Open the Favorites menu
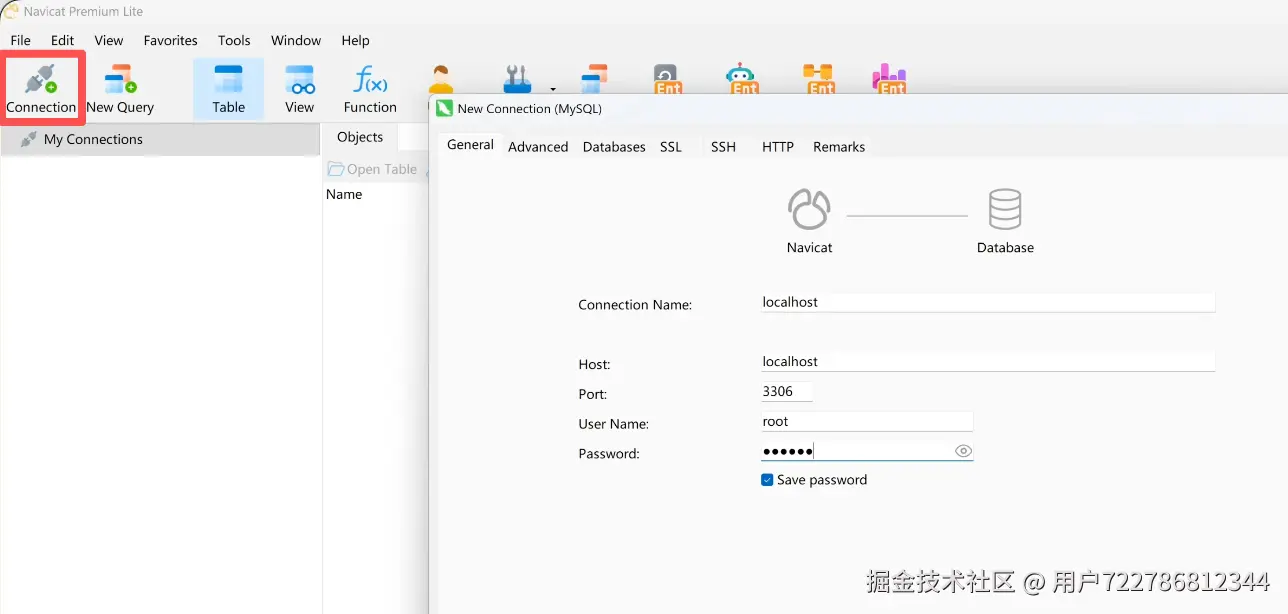 pyautogui.click(x=170, y=40)
